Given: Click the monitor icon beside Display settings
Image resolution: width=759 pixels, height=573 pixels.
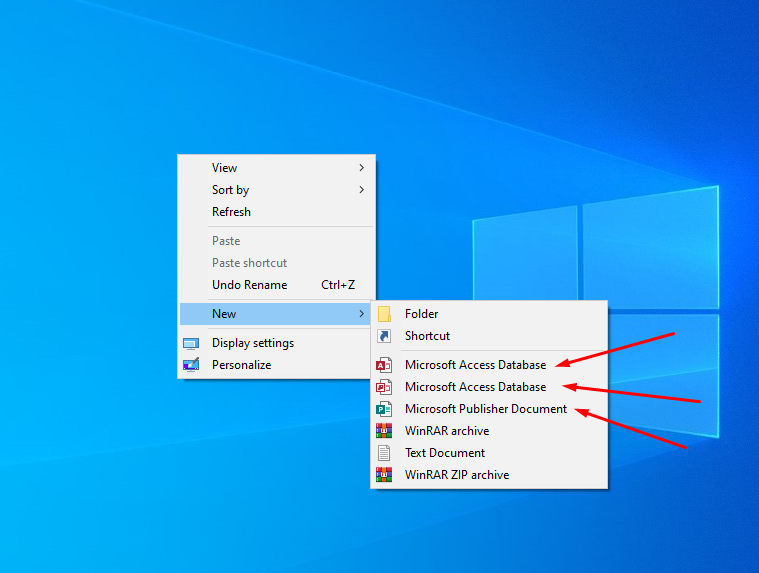Looking at the screenshot, I should point(191,344).
